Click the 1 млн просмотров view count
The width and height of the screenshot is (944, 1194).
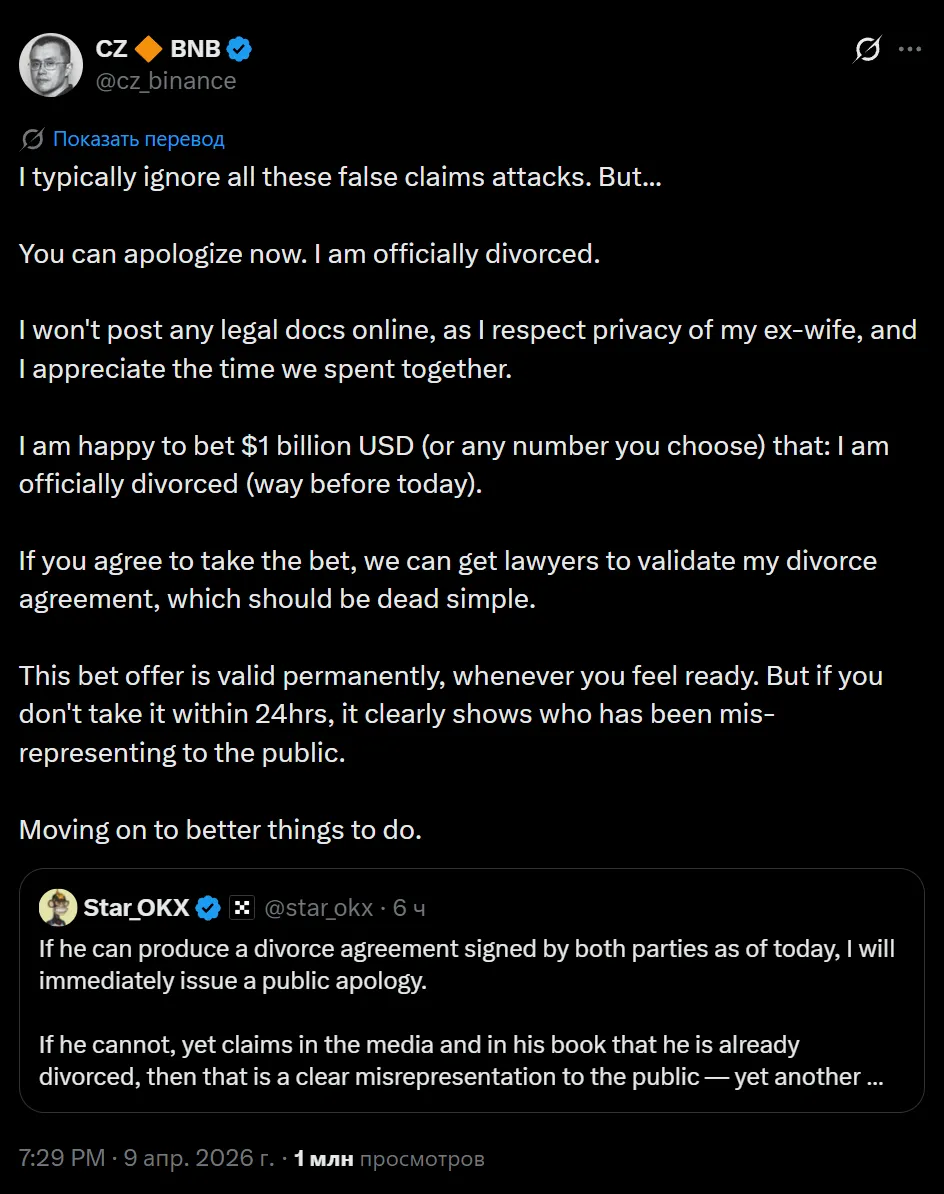click(390, 1158)
